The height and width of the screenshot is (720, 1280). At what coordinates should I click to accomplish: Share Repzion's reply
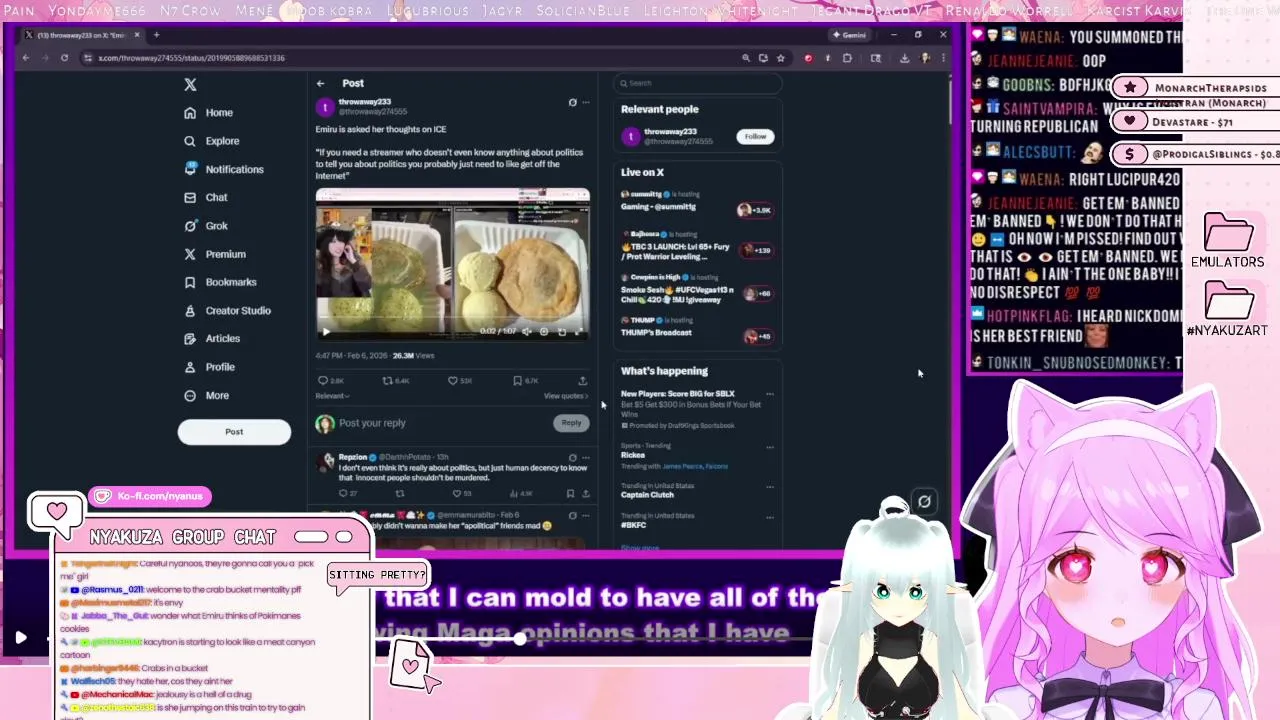pos(586,493)
